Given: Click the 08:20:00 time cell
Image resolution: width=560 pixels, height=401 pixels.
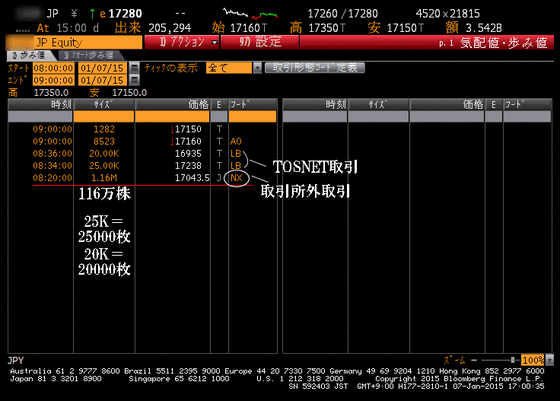Looking at the screenshot, I should tap(52, 177).
